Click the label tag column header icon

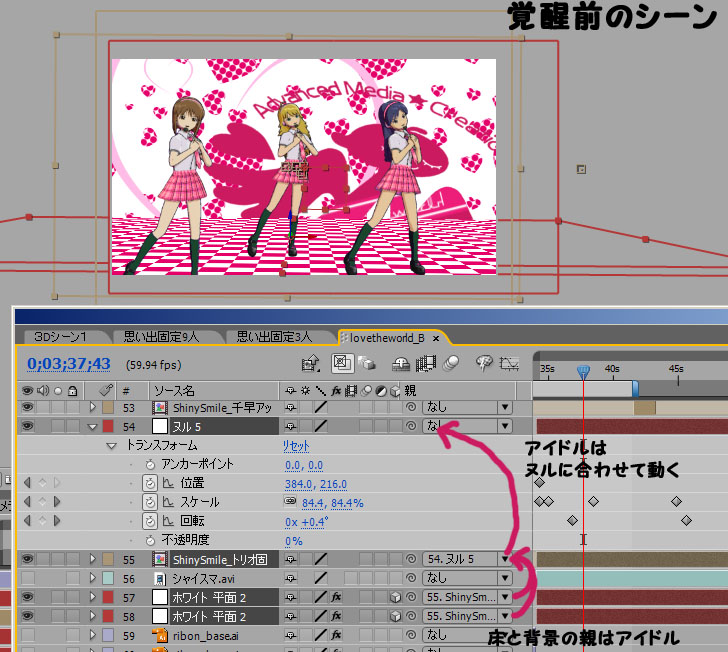click(107, 391)
